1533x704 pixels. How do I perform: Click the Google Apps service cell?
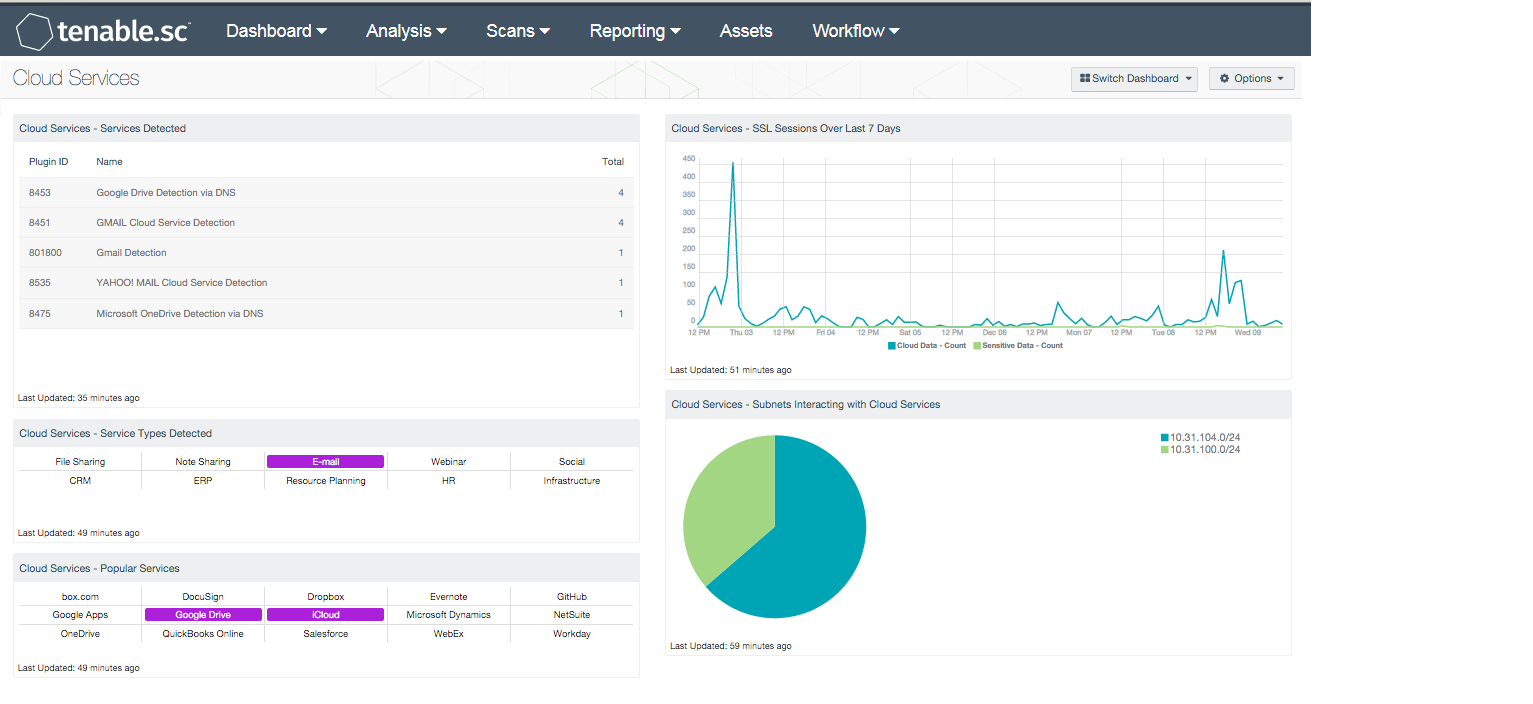click(x=80, y=615)
